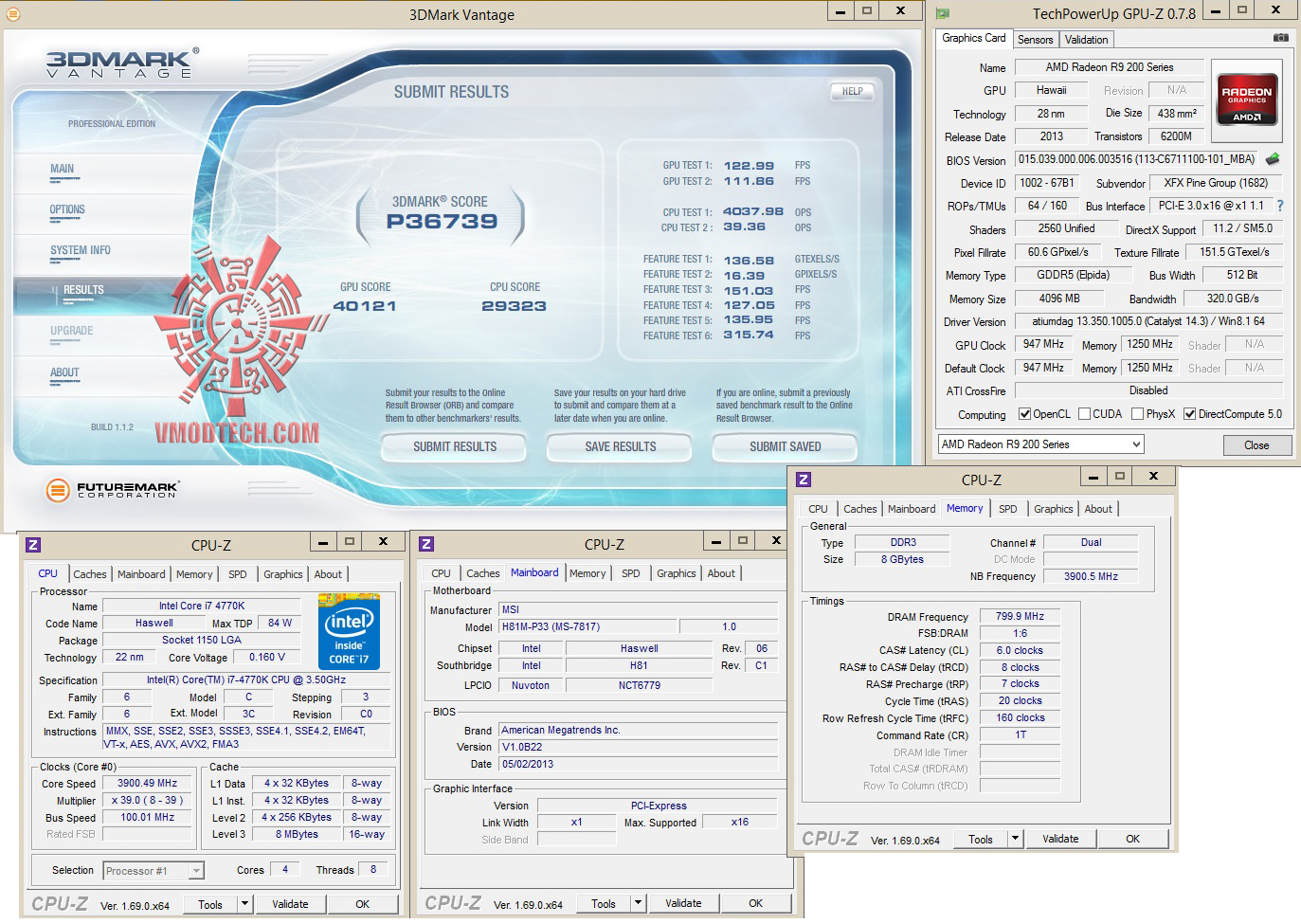
Task: Open the OPTIONS section in 3DMark Vantage
Action: (x=67, y=210)
